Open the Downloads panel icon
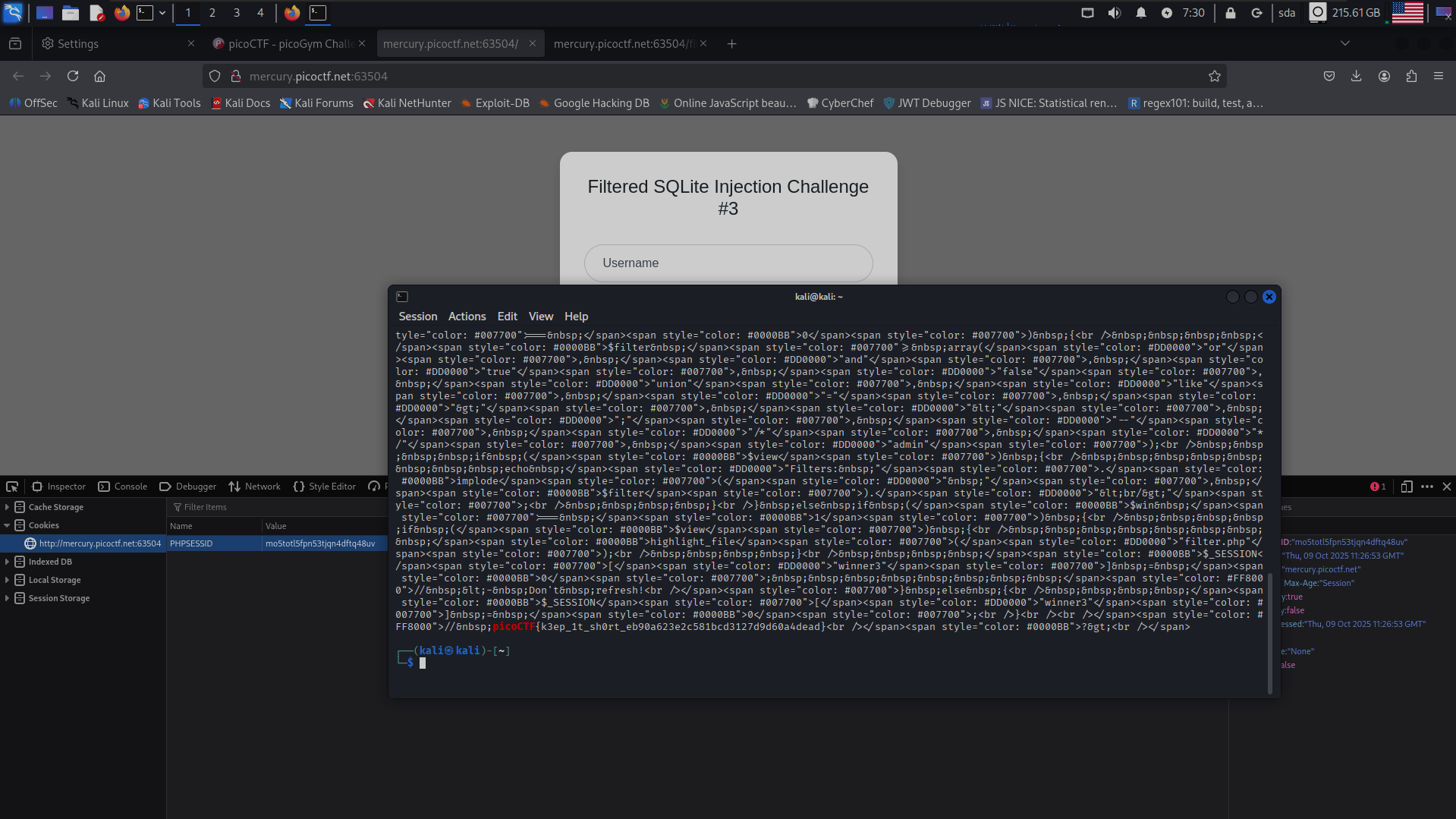 tap(1356, 76)
